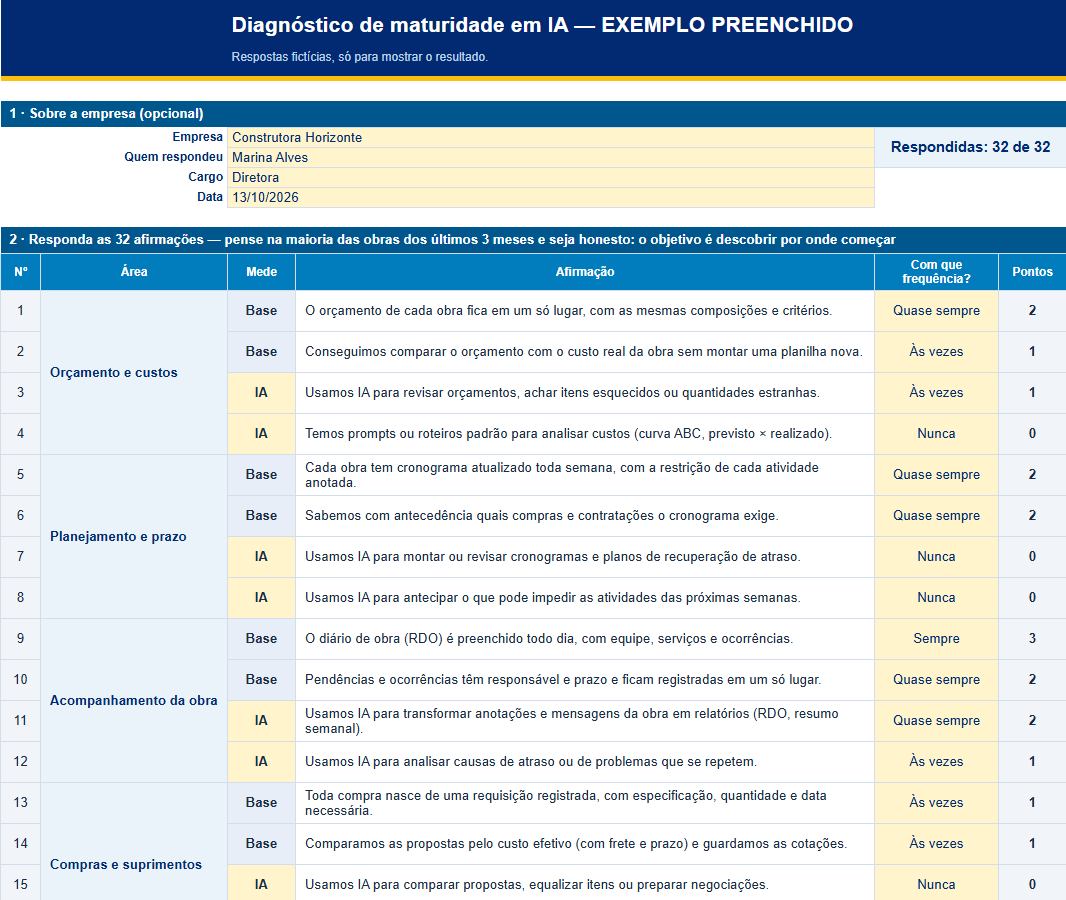Click the 'Afirmação' column header

click(585, 272)
